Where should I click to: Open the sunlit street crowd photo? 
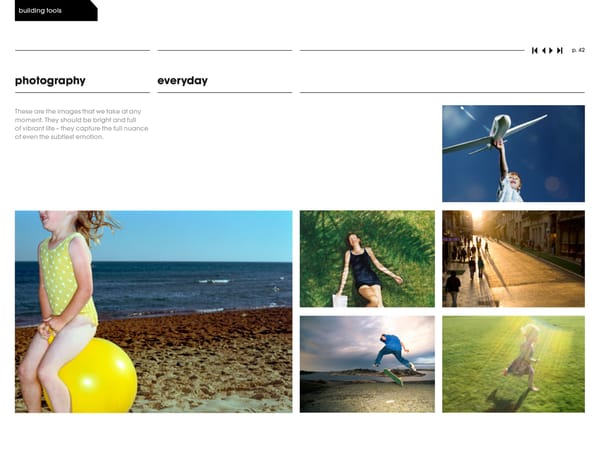click(513, 259)
